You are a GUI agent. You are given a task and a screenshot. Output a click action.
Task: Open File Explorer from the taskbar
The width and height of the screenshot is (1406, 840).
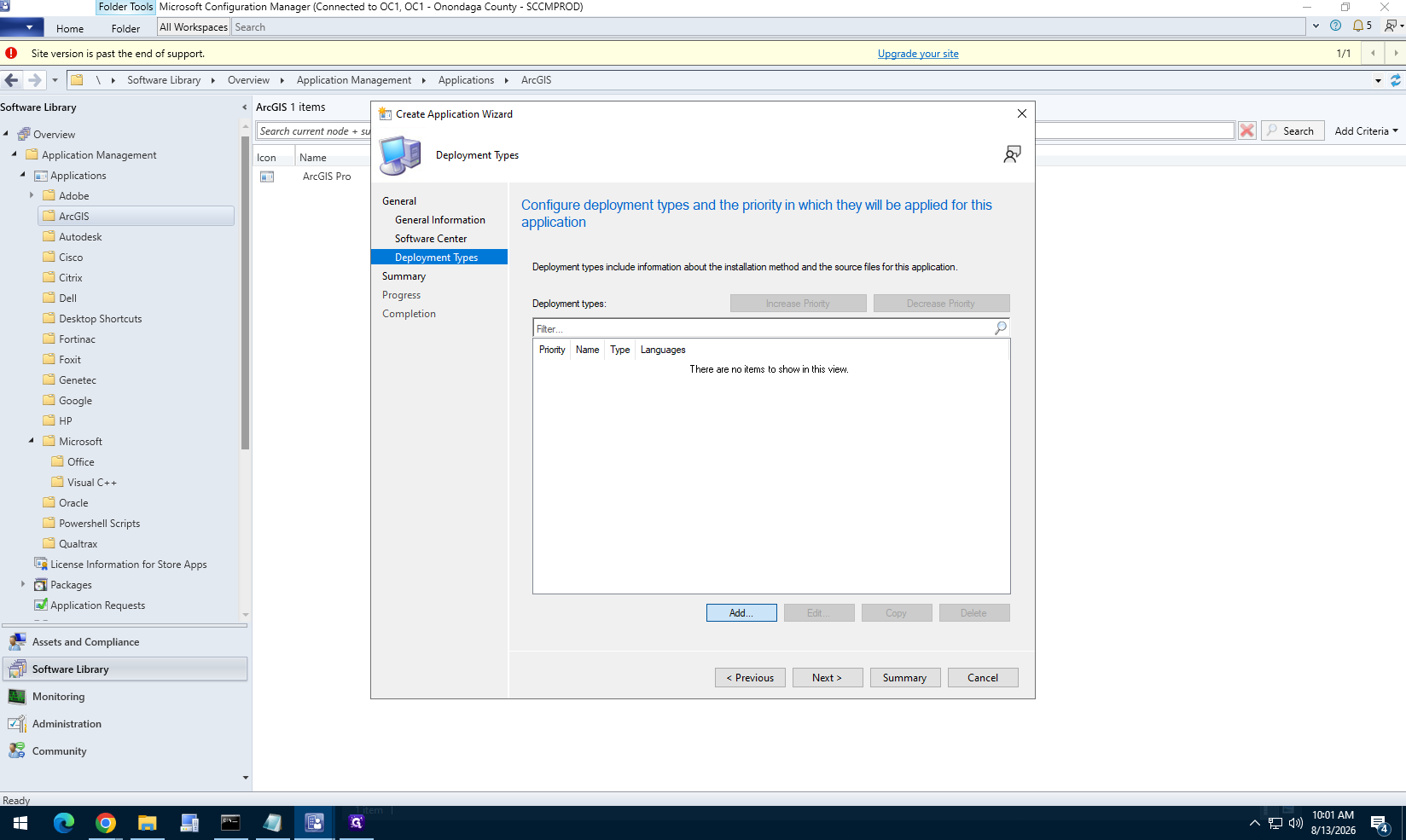click(x=148, y=823)
